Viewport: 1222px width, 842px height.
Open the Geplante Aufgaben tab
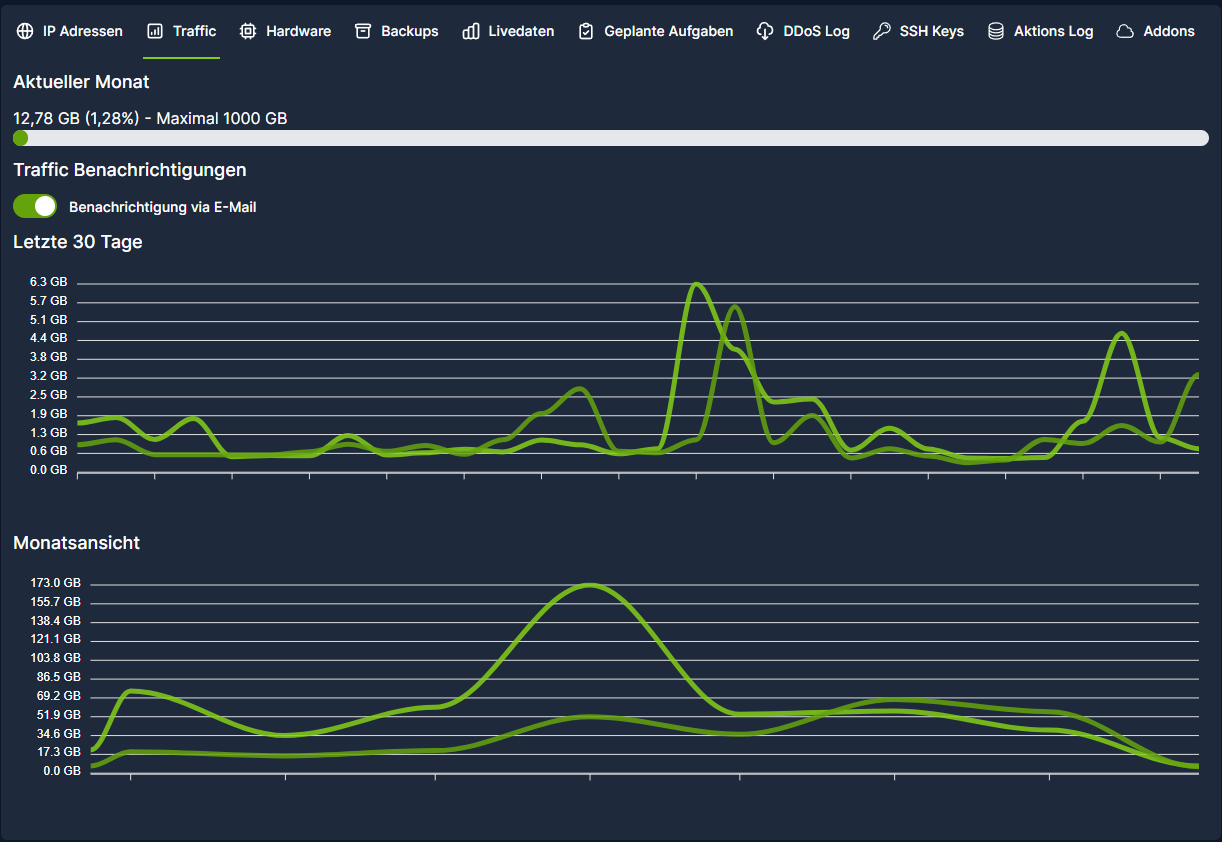(x=656, y=31)
